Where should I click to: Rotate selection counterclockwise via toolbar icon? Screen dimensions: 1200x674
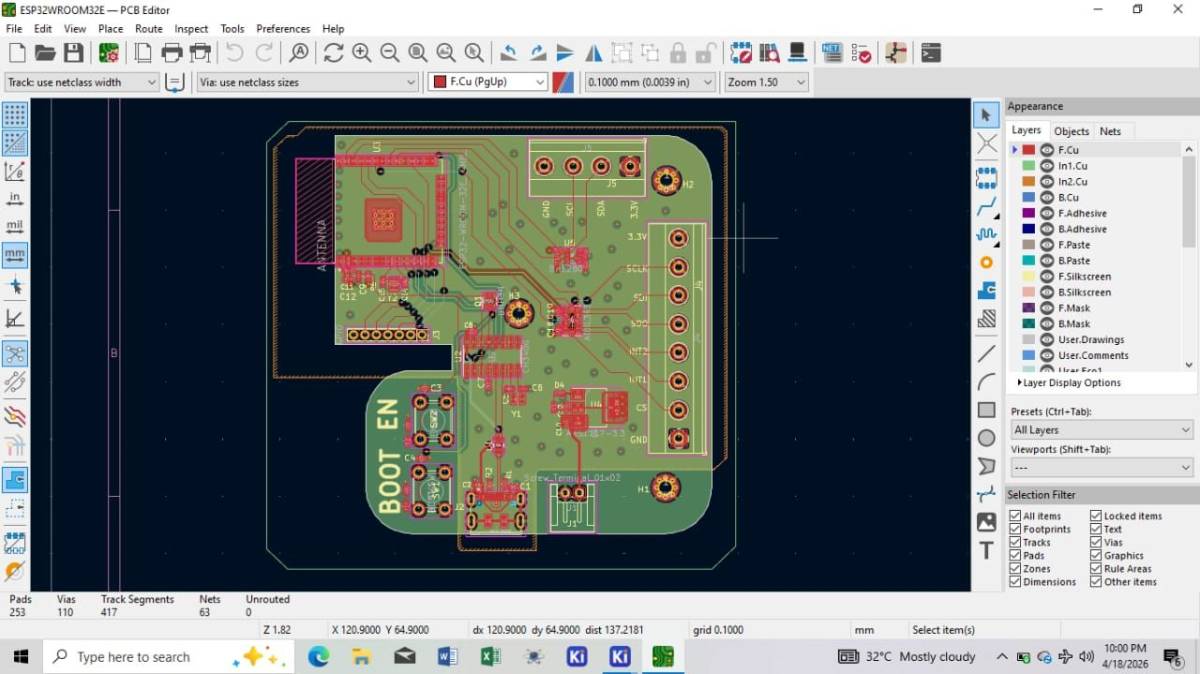point(509,52)
